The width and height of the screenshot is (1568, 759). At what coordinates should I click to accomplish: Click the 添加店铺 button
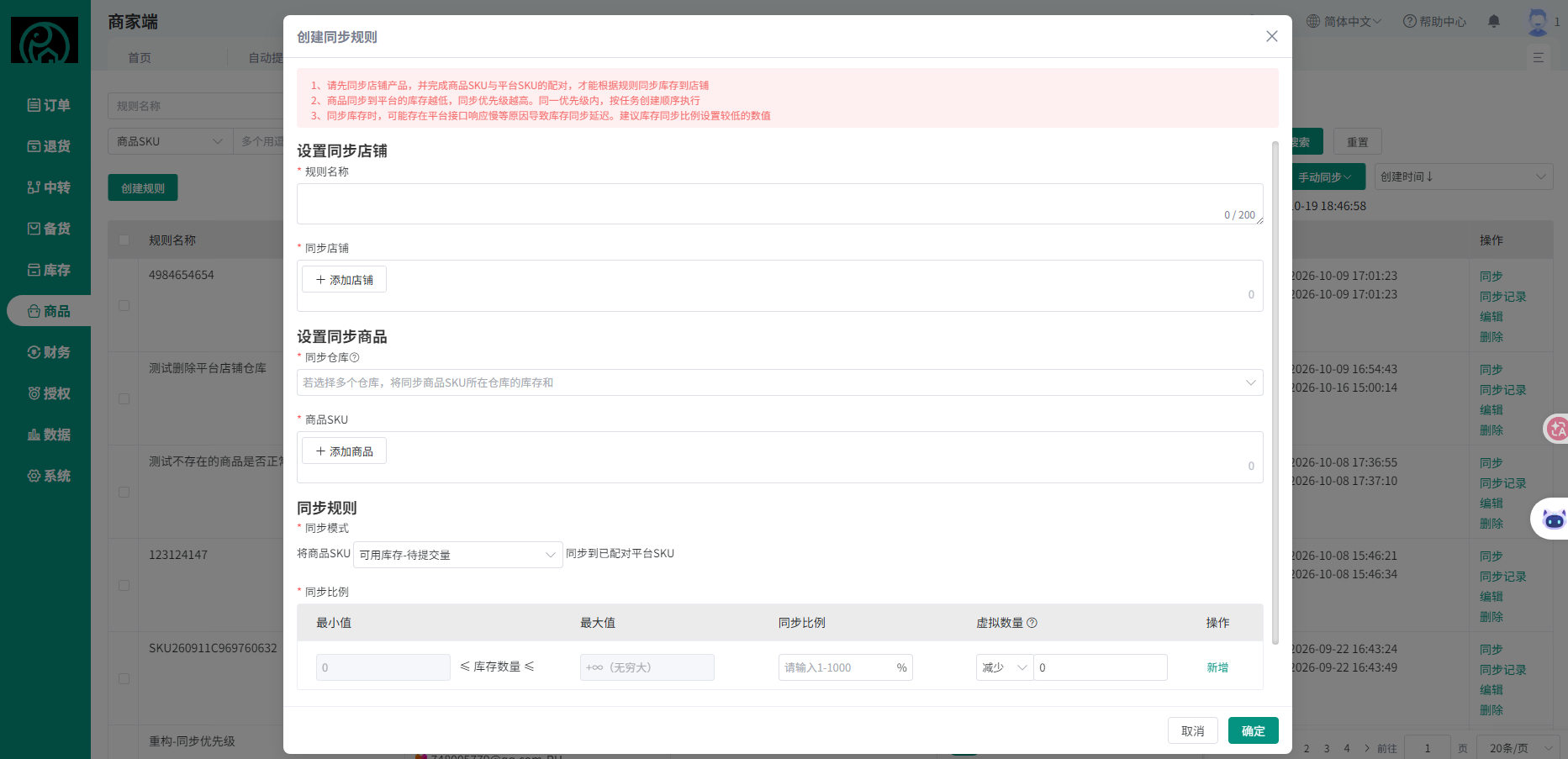[x=344, y=280]
